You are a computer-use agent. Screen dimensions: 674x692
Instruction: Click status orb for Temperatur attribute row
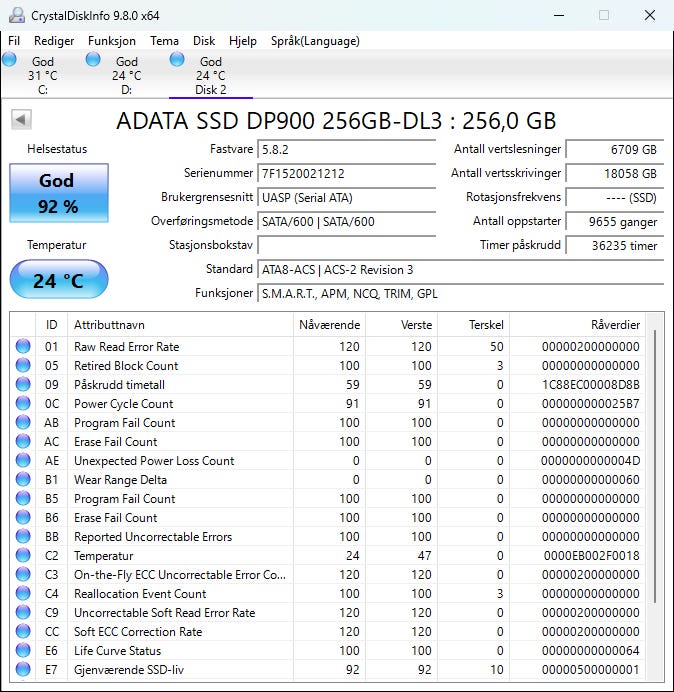[23, 556]
